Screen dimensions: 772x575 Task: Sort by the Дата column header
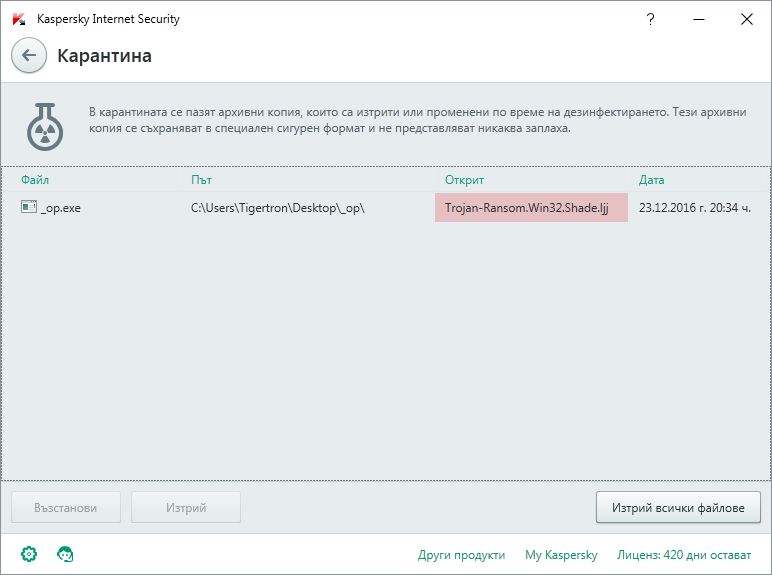[x=651, y=180]
